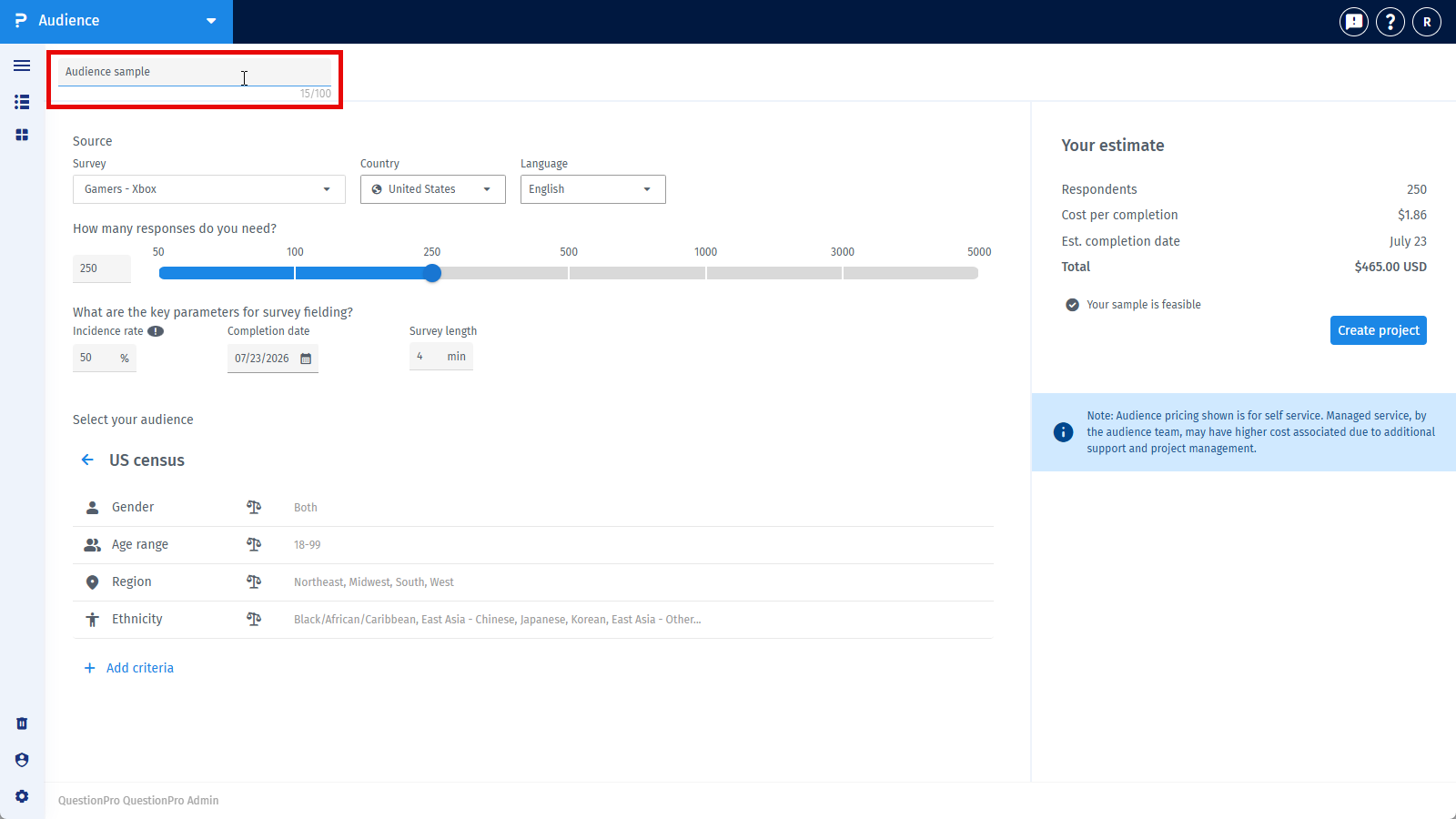Click the QuestionPro logo icon
The image size is (1456, 819).
[21, 20]
